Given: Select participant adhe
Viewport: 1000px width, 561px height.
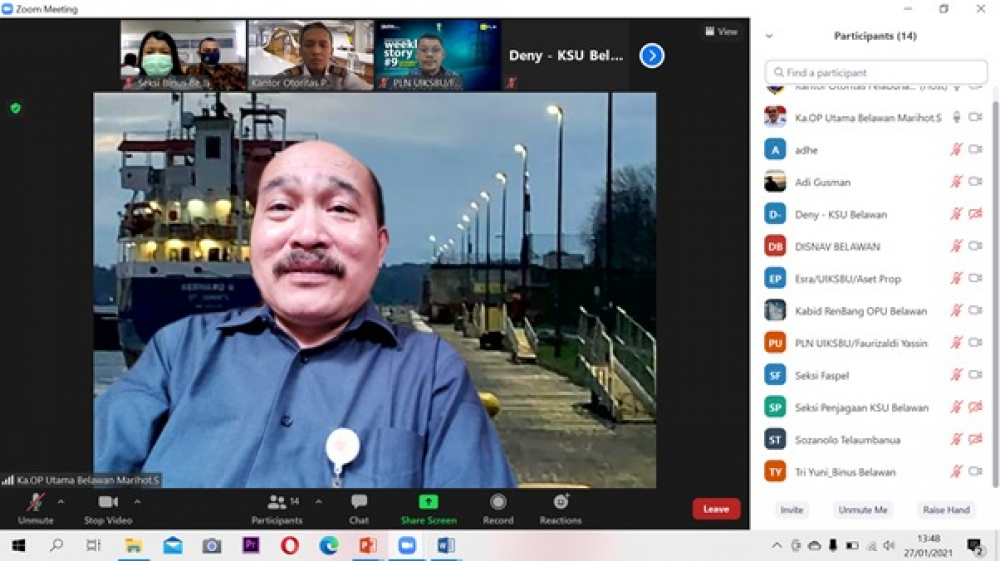Looking at the screenshot, I should pyautogui.click(x=876, y=150).
